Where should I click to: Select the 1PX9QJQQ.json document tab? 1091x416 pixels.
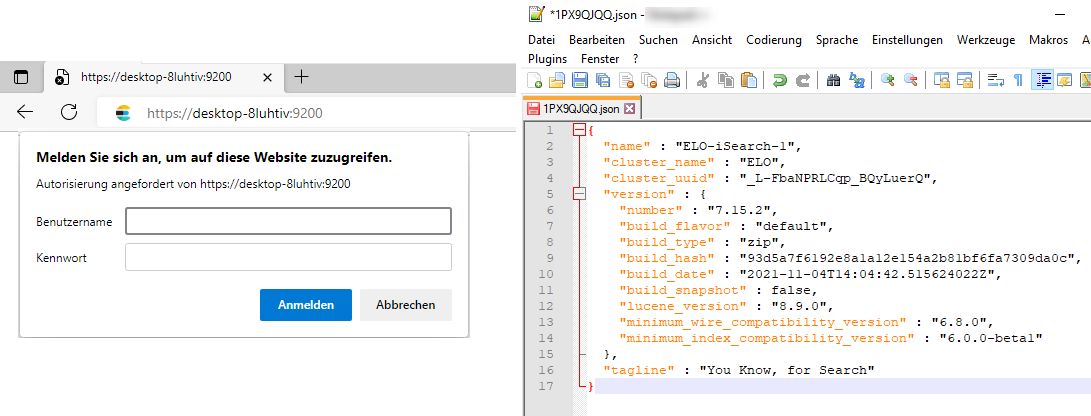(581, 109)
